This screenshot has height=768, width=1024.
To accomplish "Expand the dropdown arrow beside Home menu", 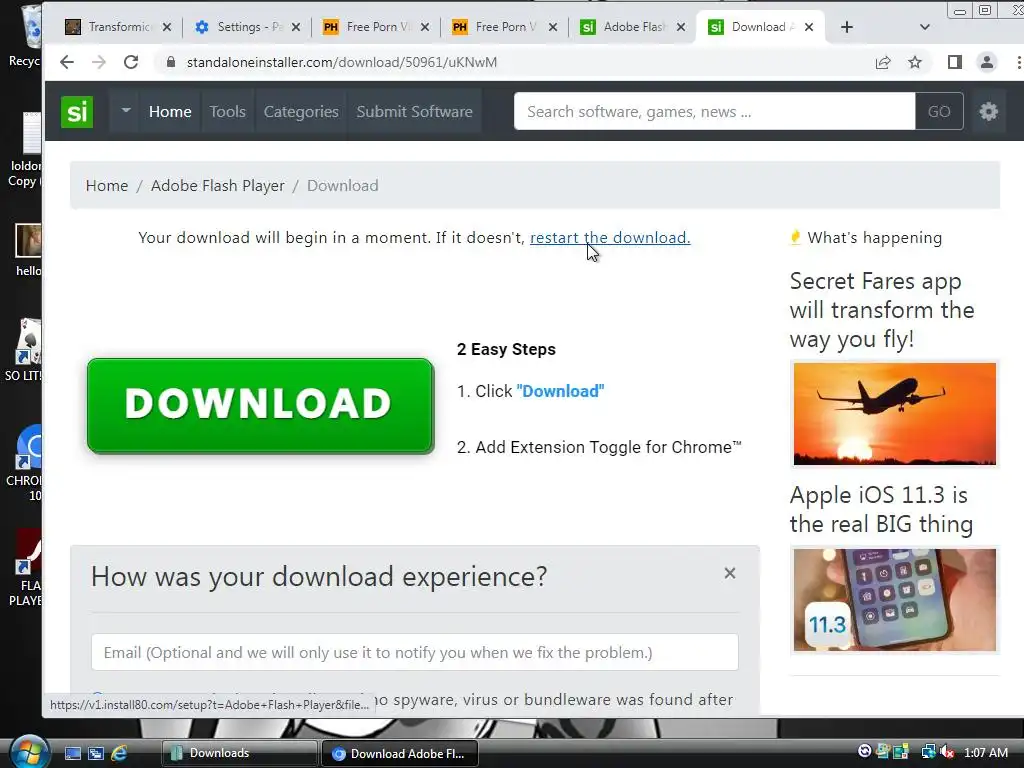I will click(x=125, y=110).
